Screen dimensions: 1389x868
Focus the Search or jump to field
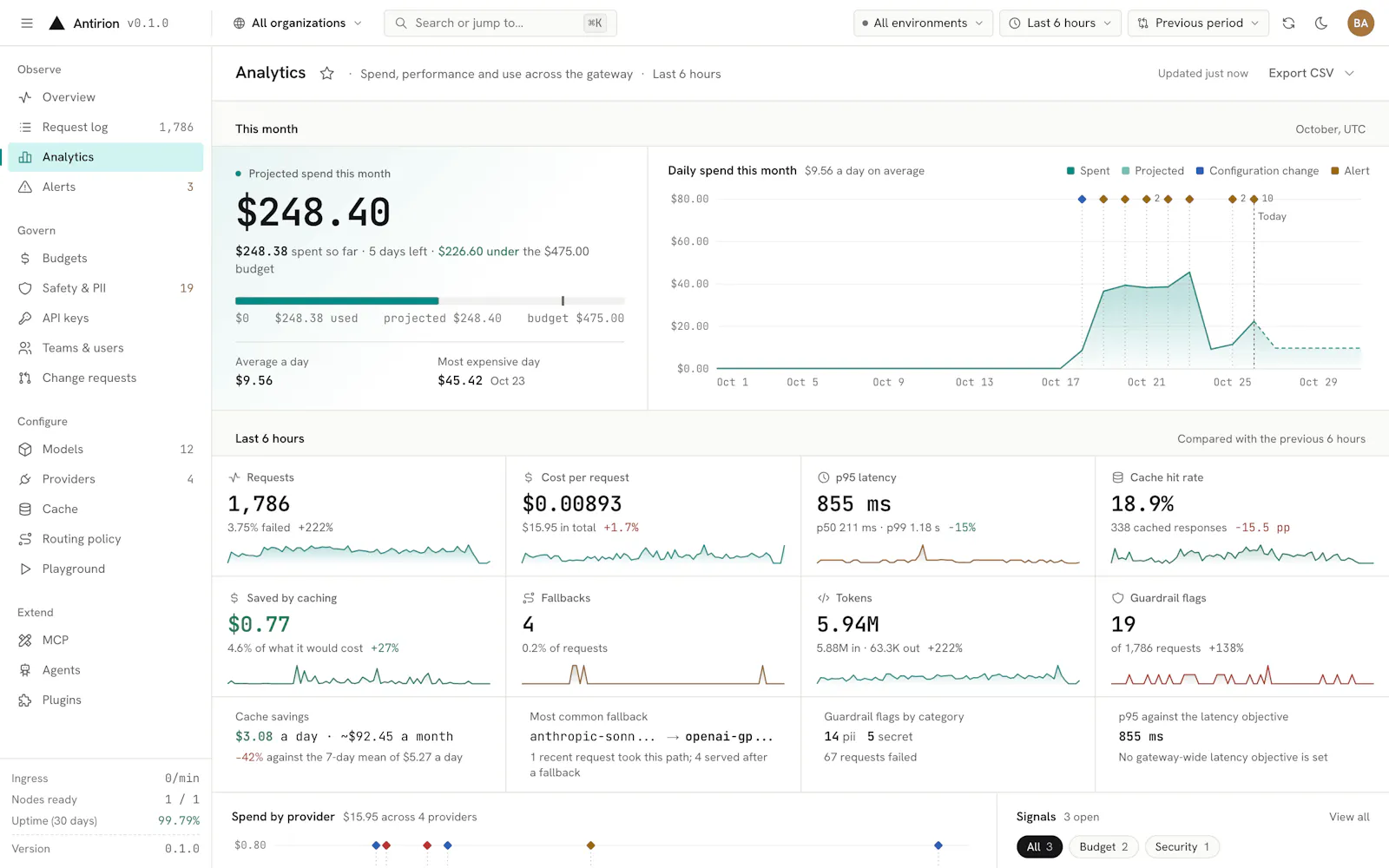point(500,23)
